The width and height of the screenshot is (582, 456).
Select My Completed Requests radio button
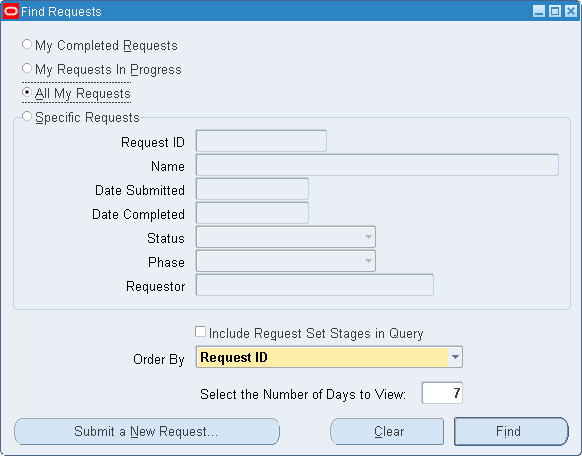pos(27,44)
